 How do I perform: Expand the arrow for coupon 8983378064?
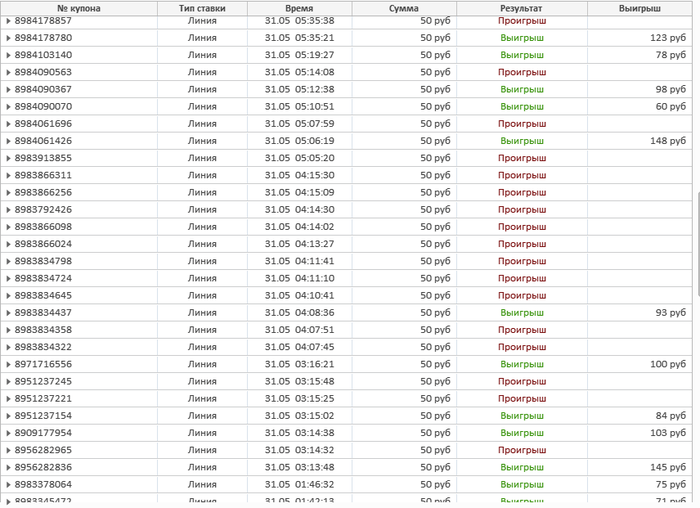click(x=8, y=484)
